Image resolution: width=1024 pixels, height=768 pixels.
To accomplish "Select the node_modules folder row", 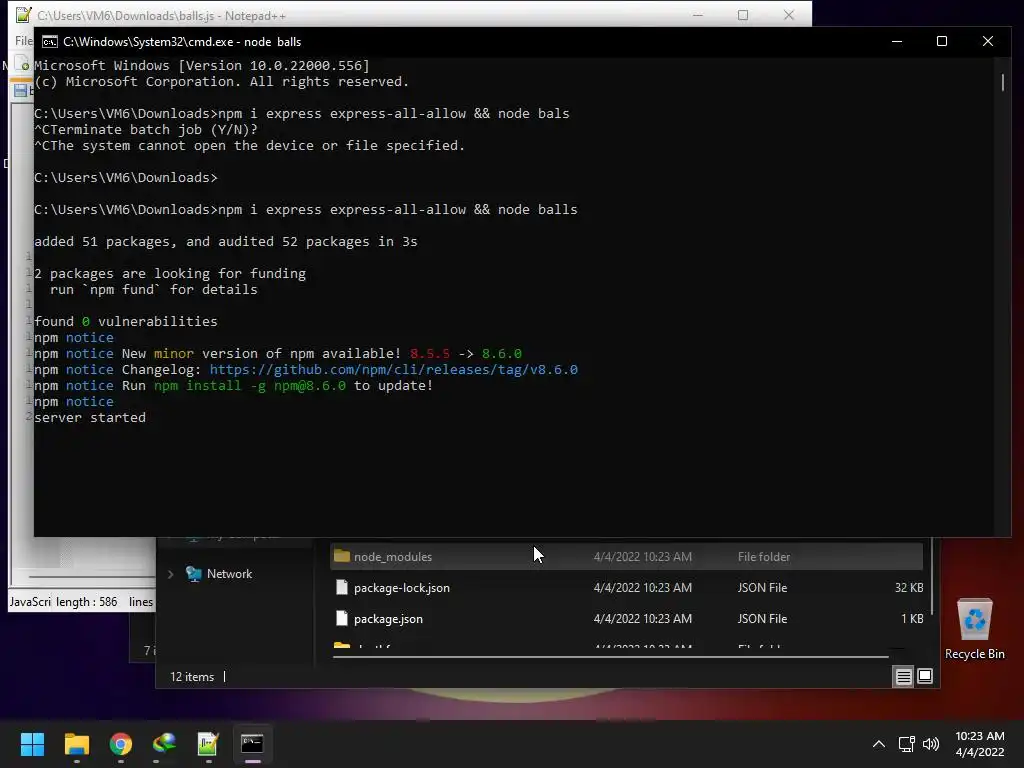I will (626, 556).
